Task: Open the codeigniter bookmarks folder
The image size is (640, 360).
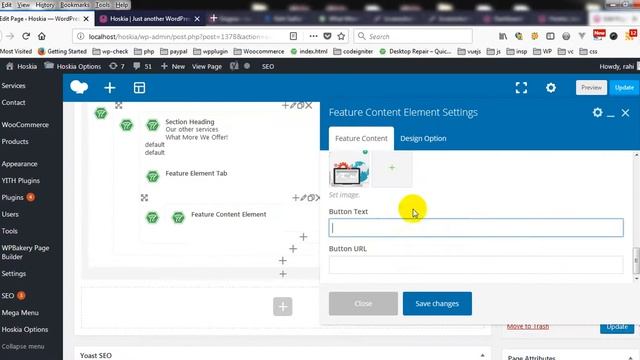Action: [x=353, y=51]
